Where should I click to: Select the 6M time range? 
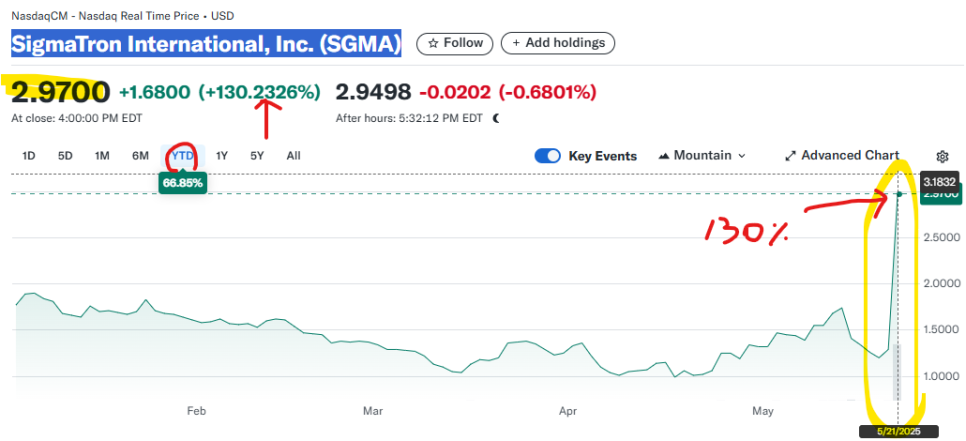[x=140, y=156]
